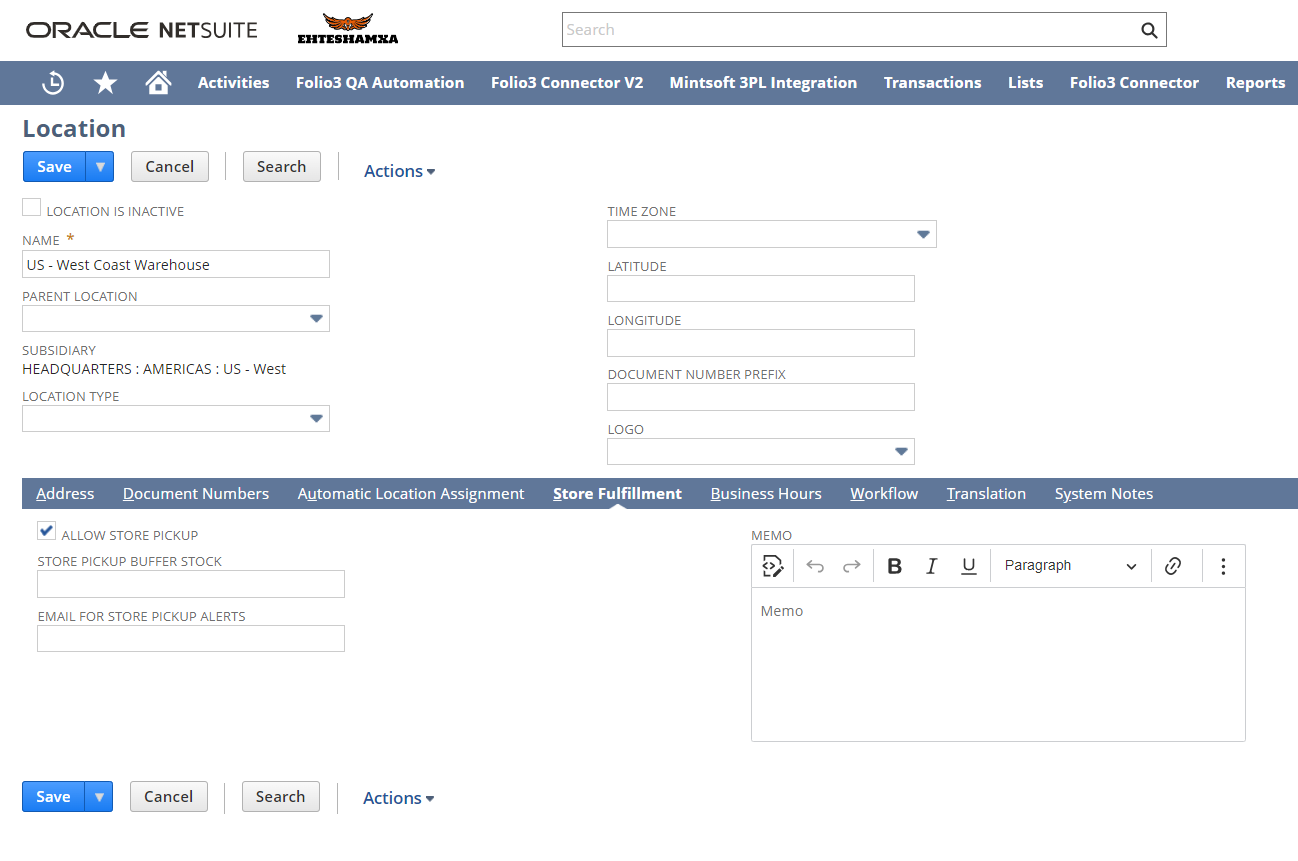
Task: Open the Shortcuts star icon
Action: 105,83
